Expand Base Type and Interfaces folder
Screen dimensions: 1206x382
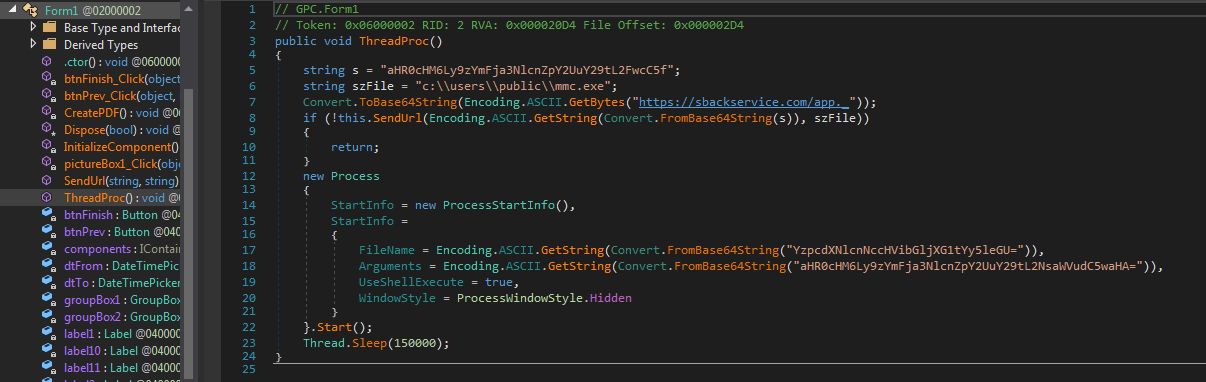[34, 27]
